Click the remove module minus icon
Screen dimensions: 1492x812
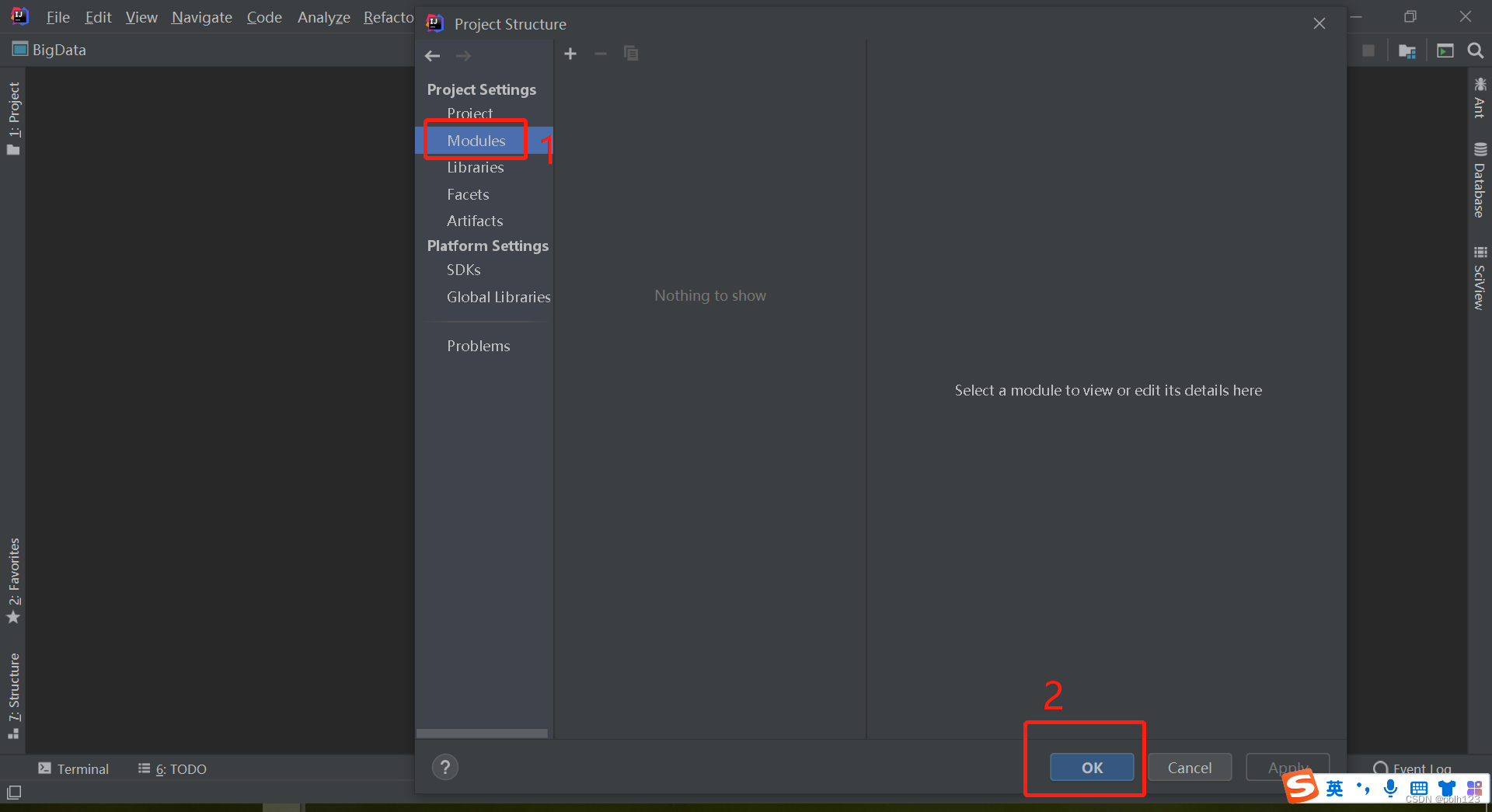600,54
